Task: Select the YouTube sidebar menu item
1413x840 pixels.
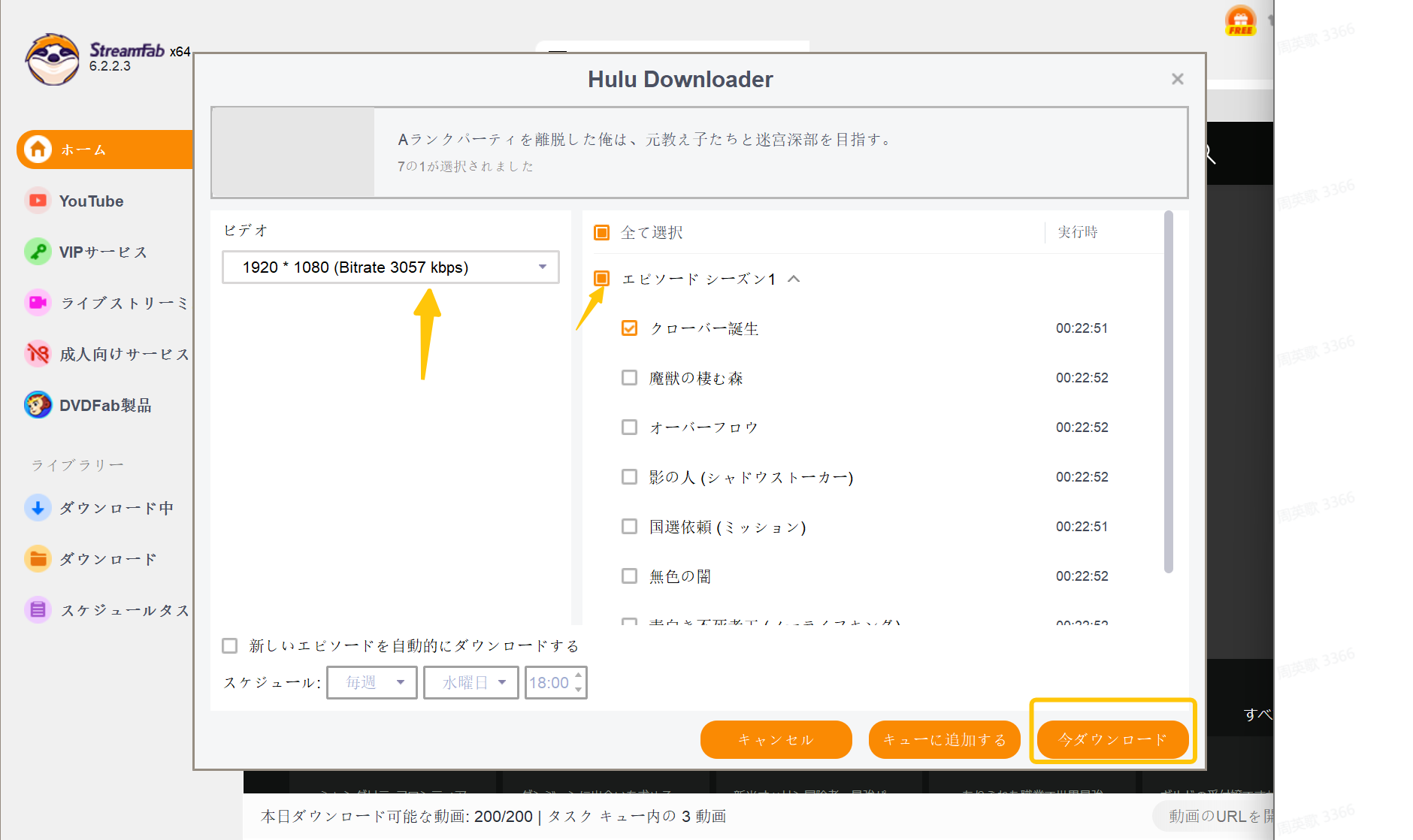Action: pos(105,201)
